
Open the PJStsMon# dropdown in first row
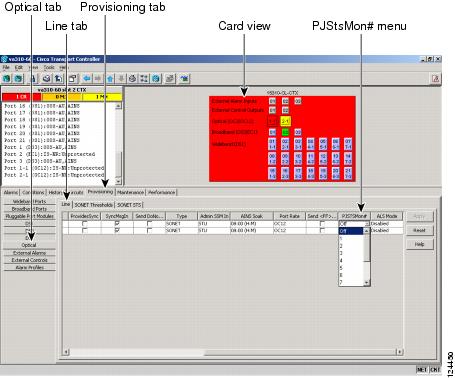click(354, 224)
